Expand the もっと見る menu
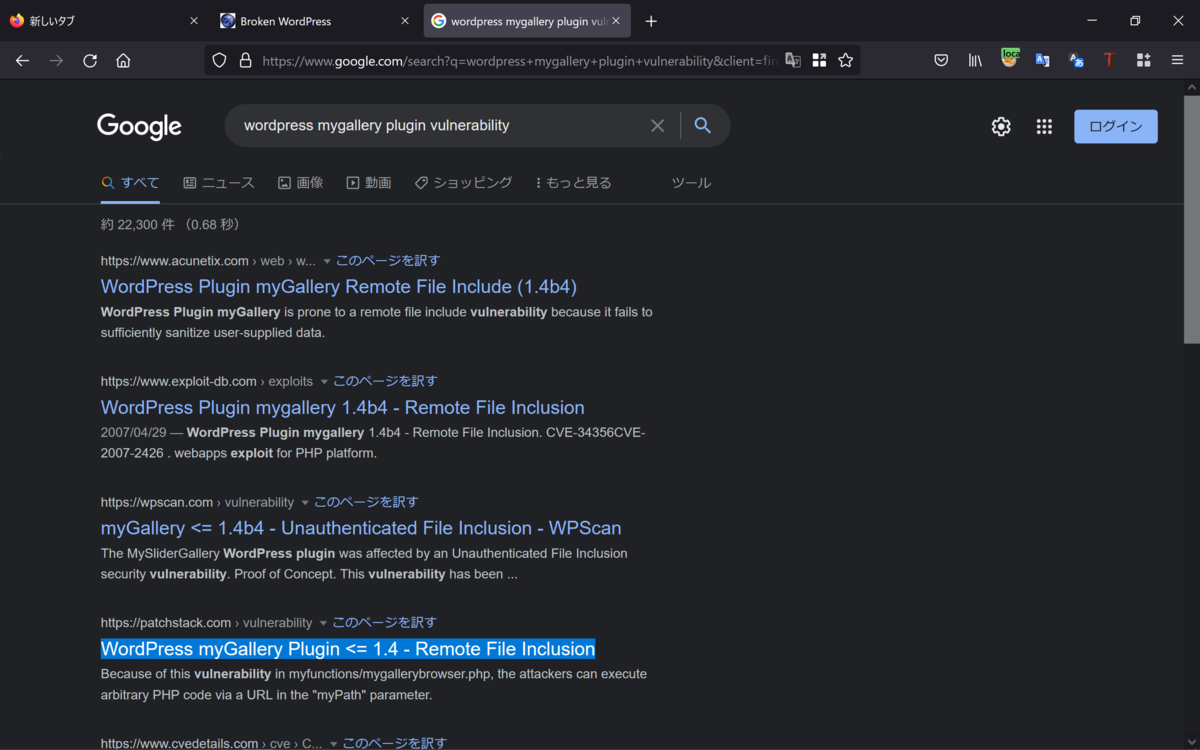The height and width of the screenshot is (750, 1200). [573, 183]
